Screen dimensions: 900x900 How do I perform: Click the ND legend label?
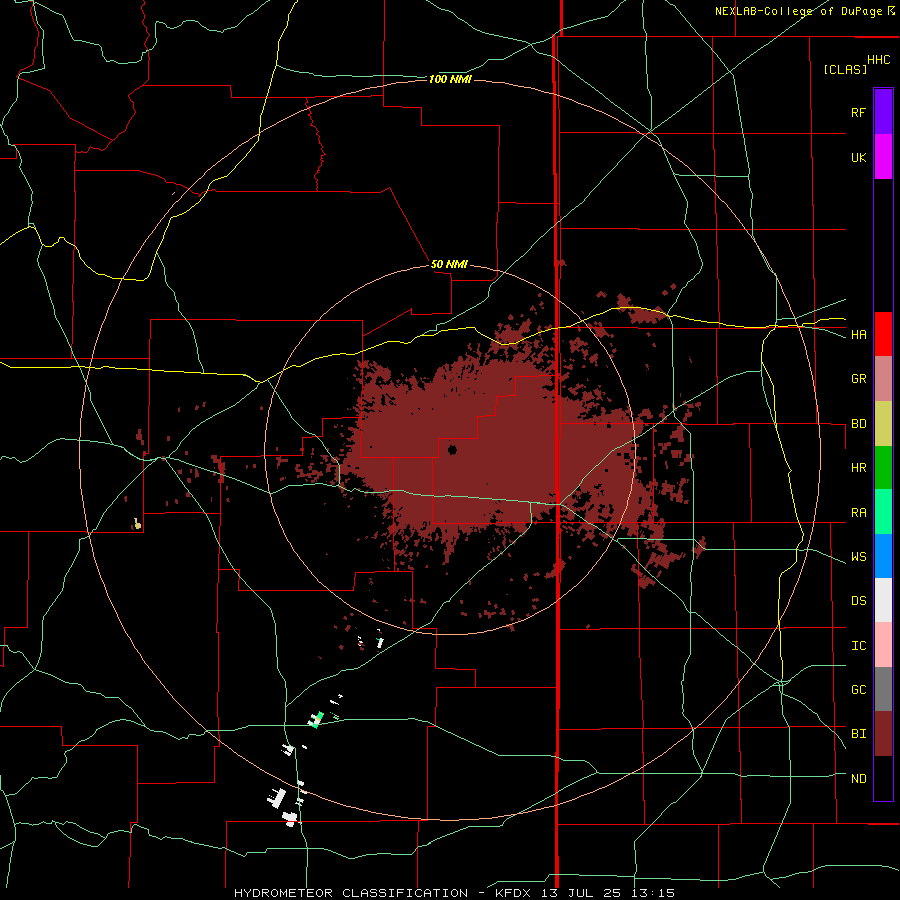(858, 779)
